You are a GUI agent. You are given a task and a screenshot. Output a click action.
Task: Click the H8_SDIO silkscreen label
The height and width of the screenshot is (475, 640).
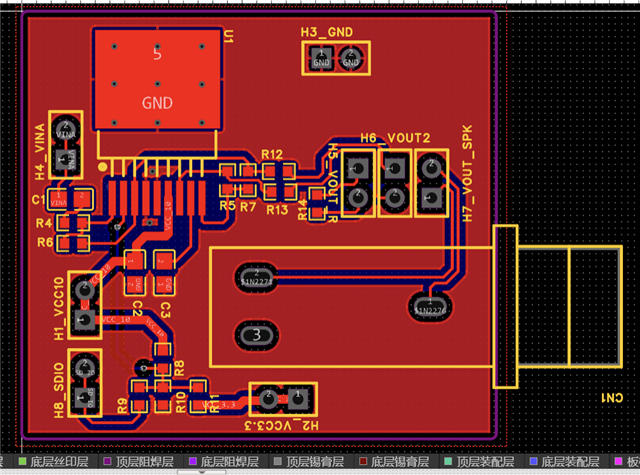(x=59, y=390)
